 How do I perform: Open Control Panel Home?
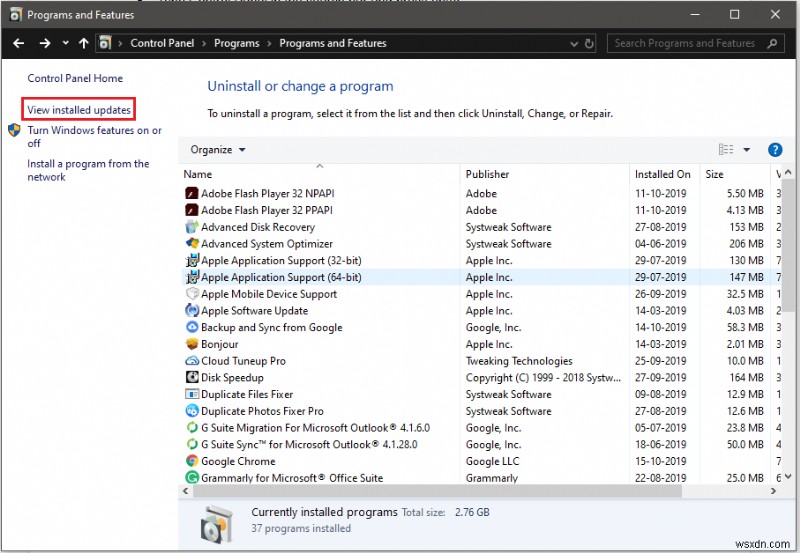tap(75, 78)
